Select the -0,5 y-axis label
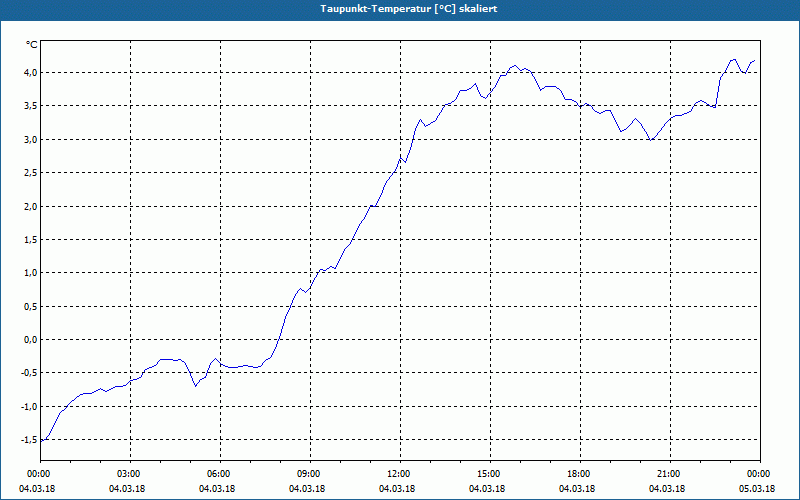 (29, 373)
